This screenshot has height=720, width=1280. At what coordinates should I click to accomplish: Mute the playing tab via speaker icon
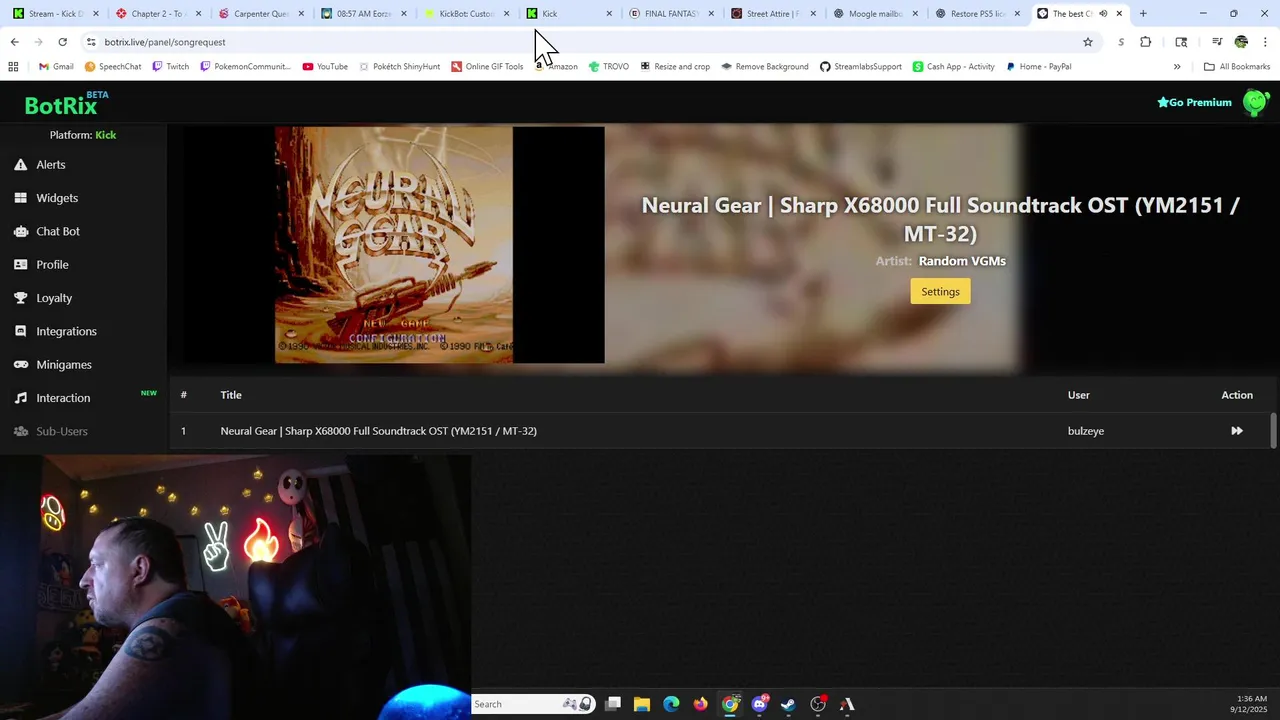coord(1103,14)
